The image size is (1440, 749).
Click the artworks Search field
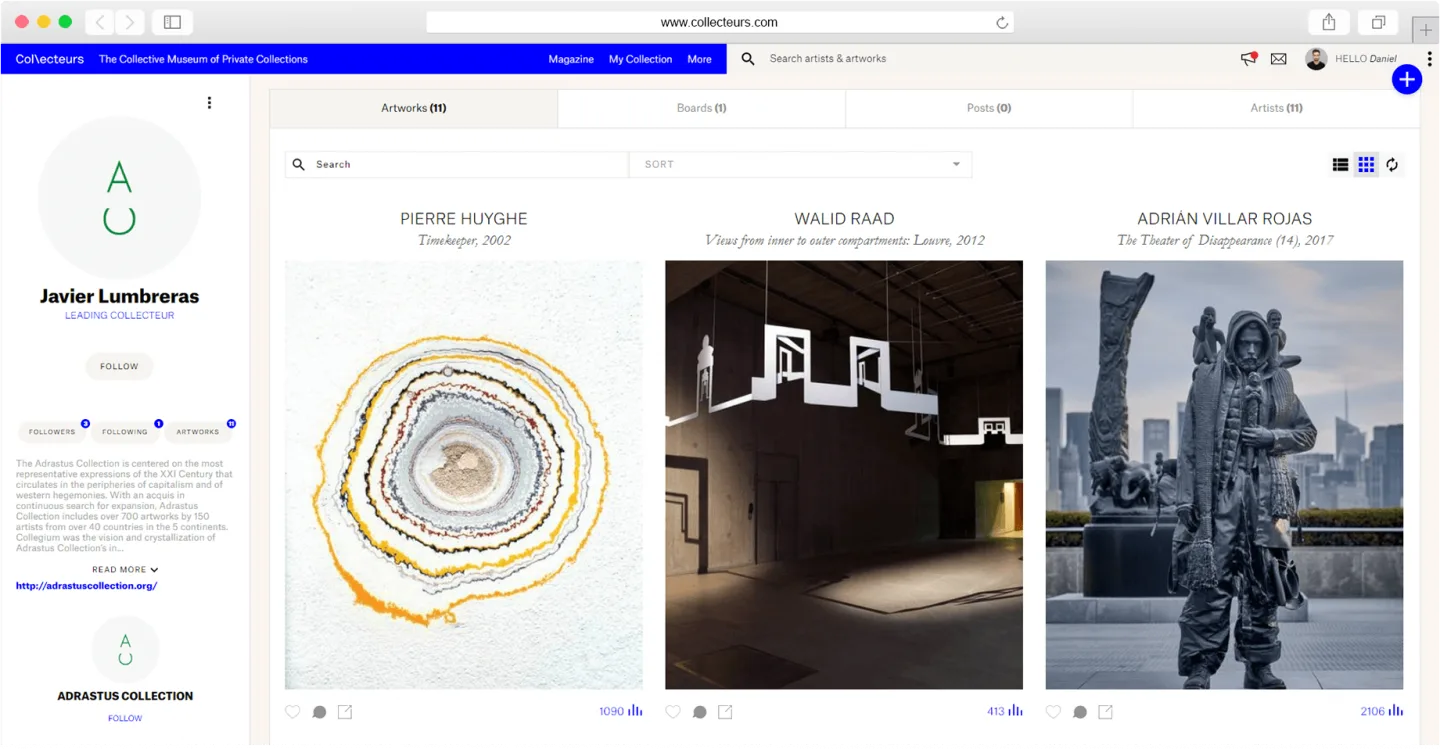coord(457,164)
